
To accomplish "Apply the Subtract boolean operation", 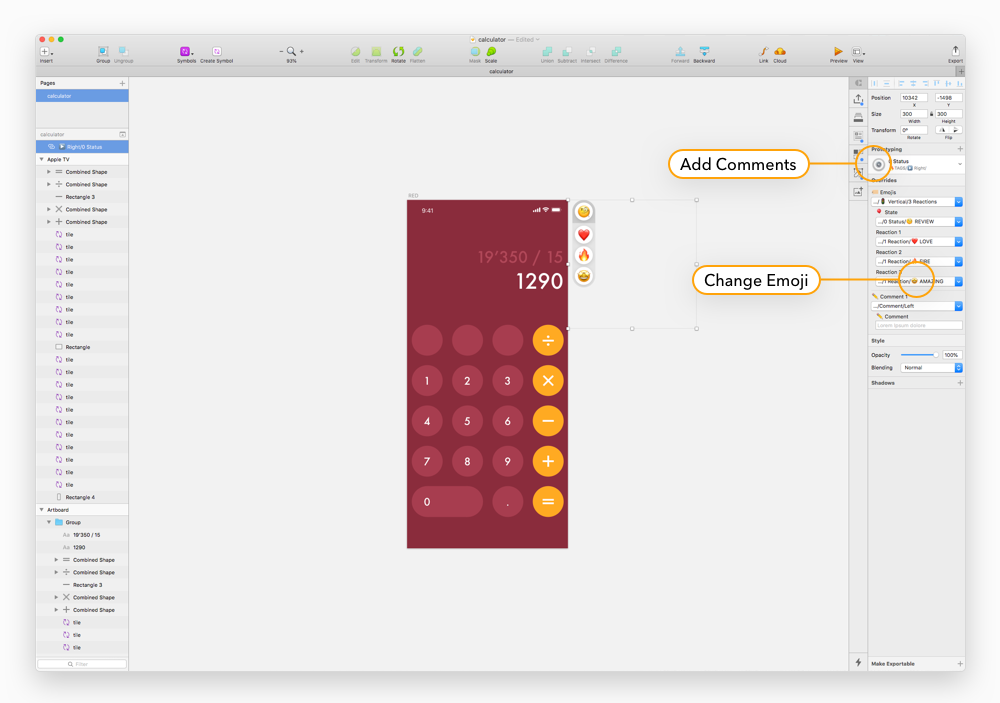I will coord(567,51).
